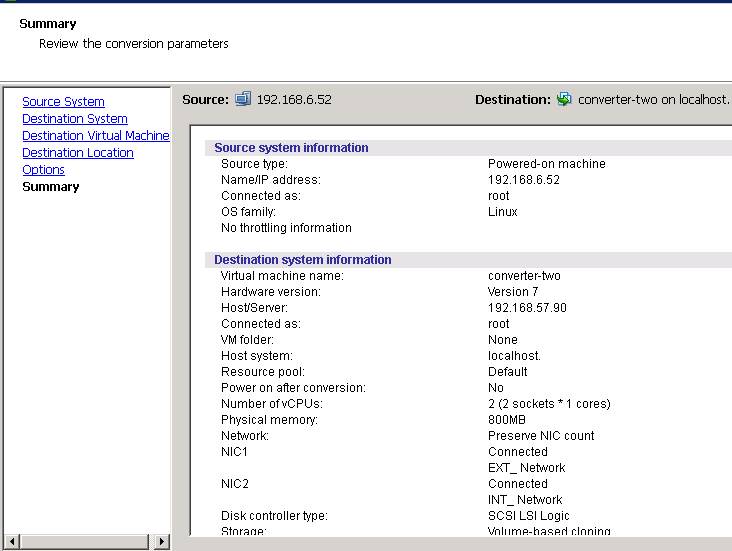This screenshot has height=551, width=732.
Task: Click the Source system information header
Action: point(291,148)
